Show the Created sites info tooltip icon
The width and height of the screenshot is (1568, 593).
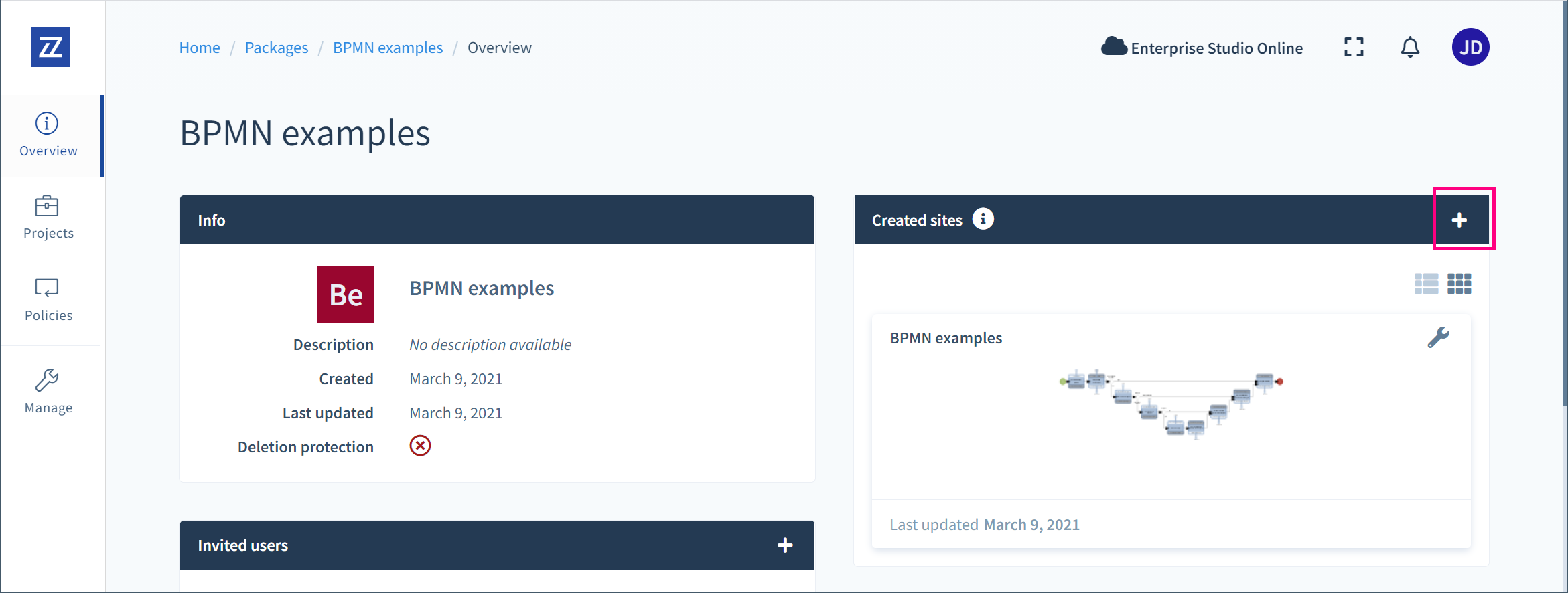point(983,219)
